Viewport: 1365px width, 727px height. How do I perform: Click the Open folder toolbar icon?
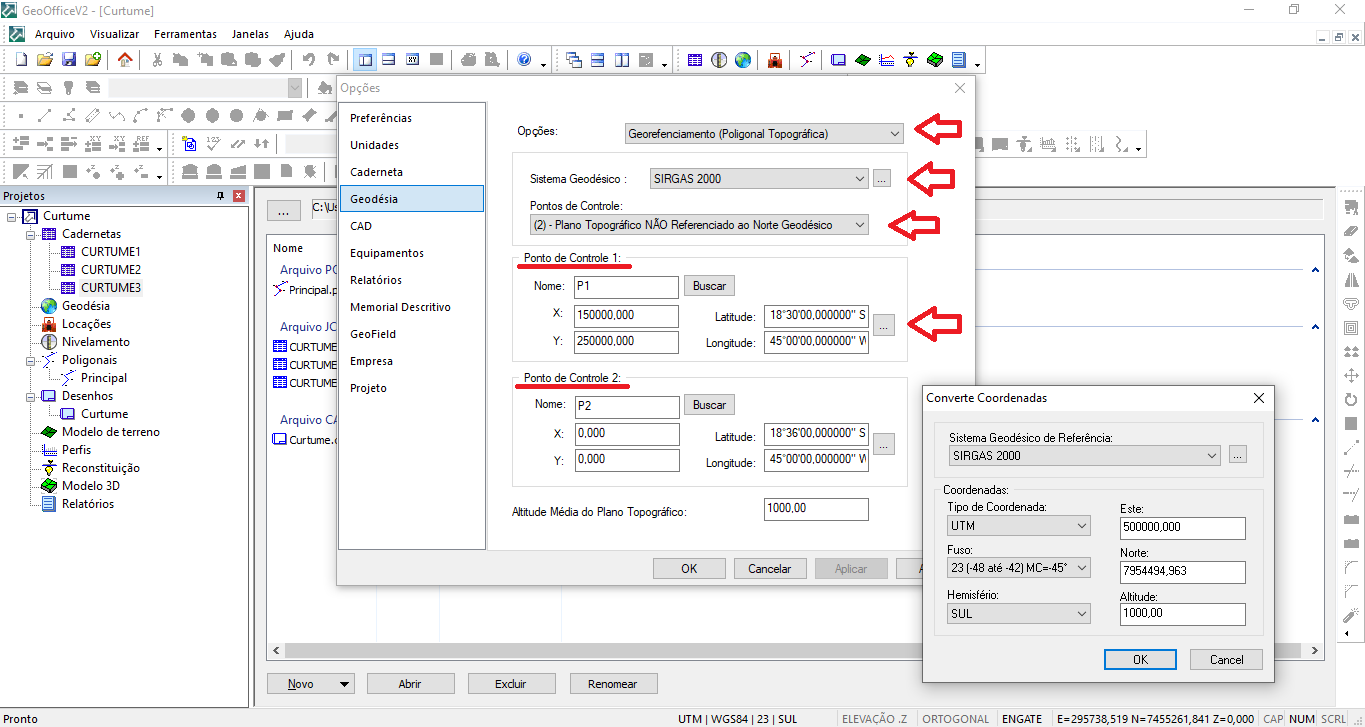(45, 60)
